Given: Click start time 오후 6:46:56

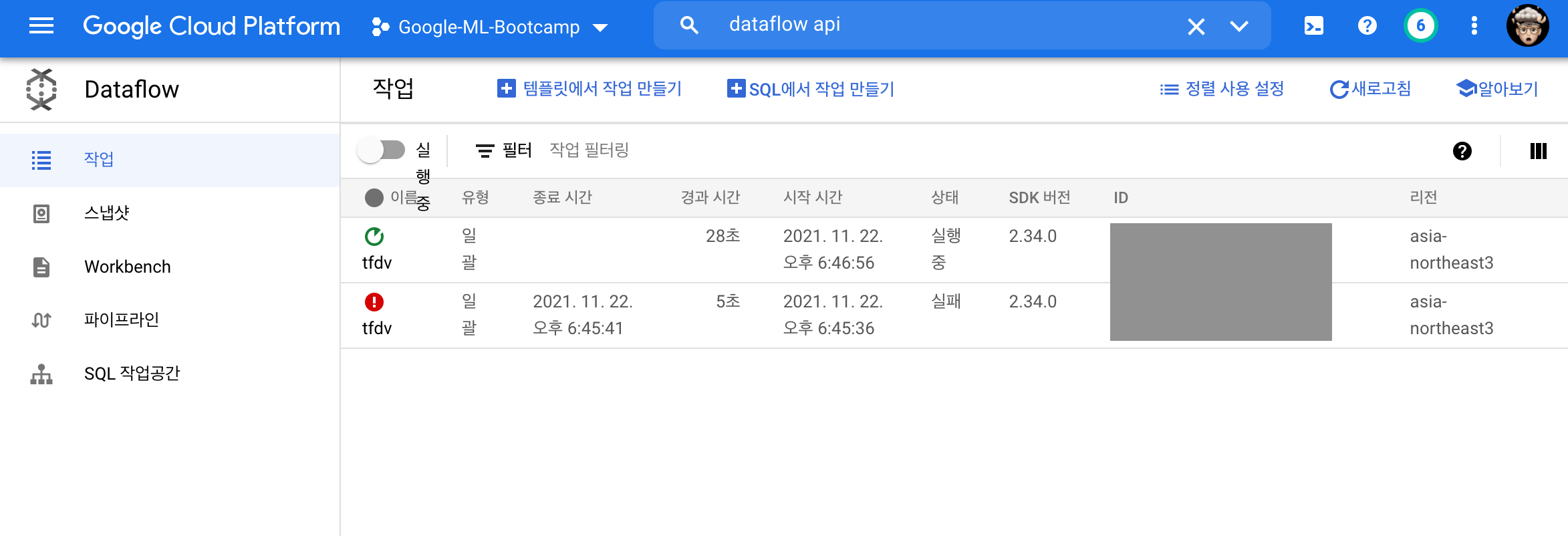Looking at the screenshot, I should tap(829, 263).
